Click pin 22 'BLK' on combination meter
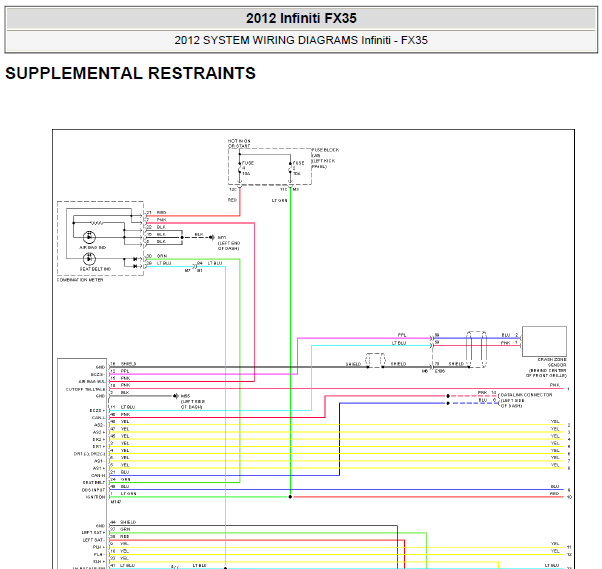The height and width of the screenshot is (569, 602). (x=156, y=227)
